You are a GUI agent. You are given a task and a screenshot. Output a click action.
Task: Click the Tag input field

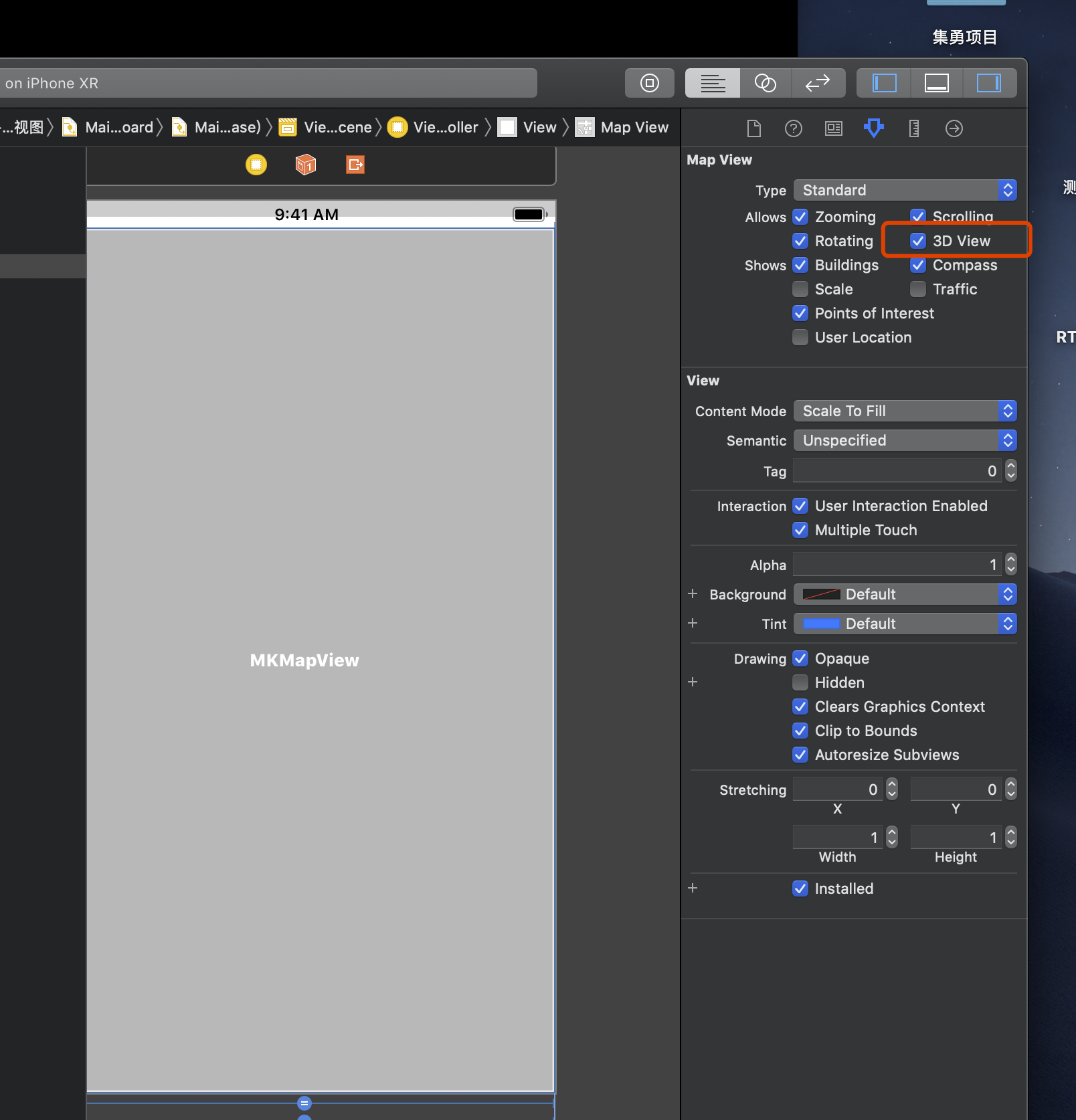pos(898,471)
